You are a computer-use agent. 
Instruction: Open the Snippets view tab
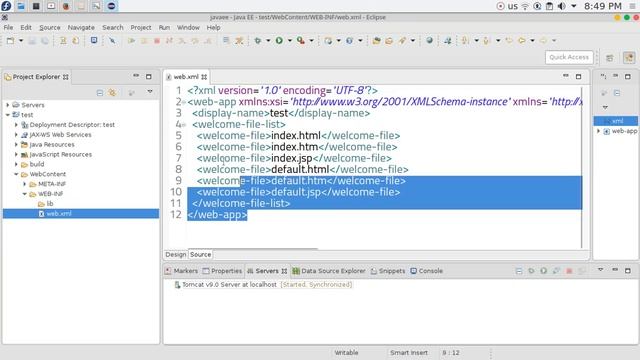point(388,271)
